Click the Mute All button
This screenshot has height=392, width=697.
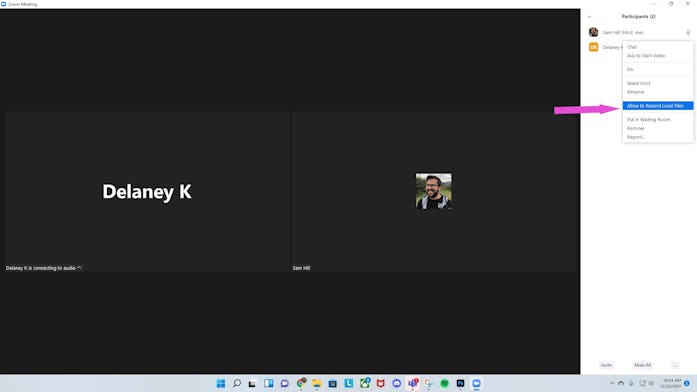[x=642, y=365]
